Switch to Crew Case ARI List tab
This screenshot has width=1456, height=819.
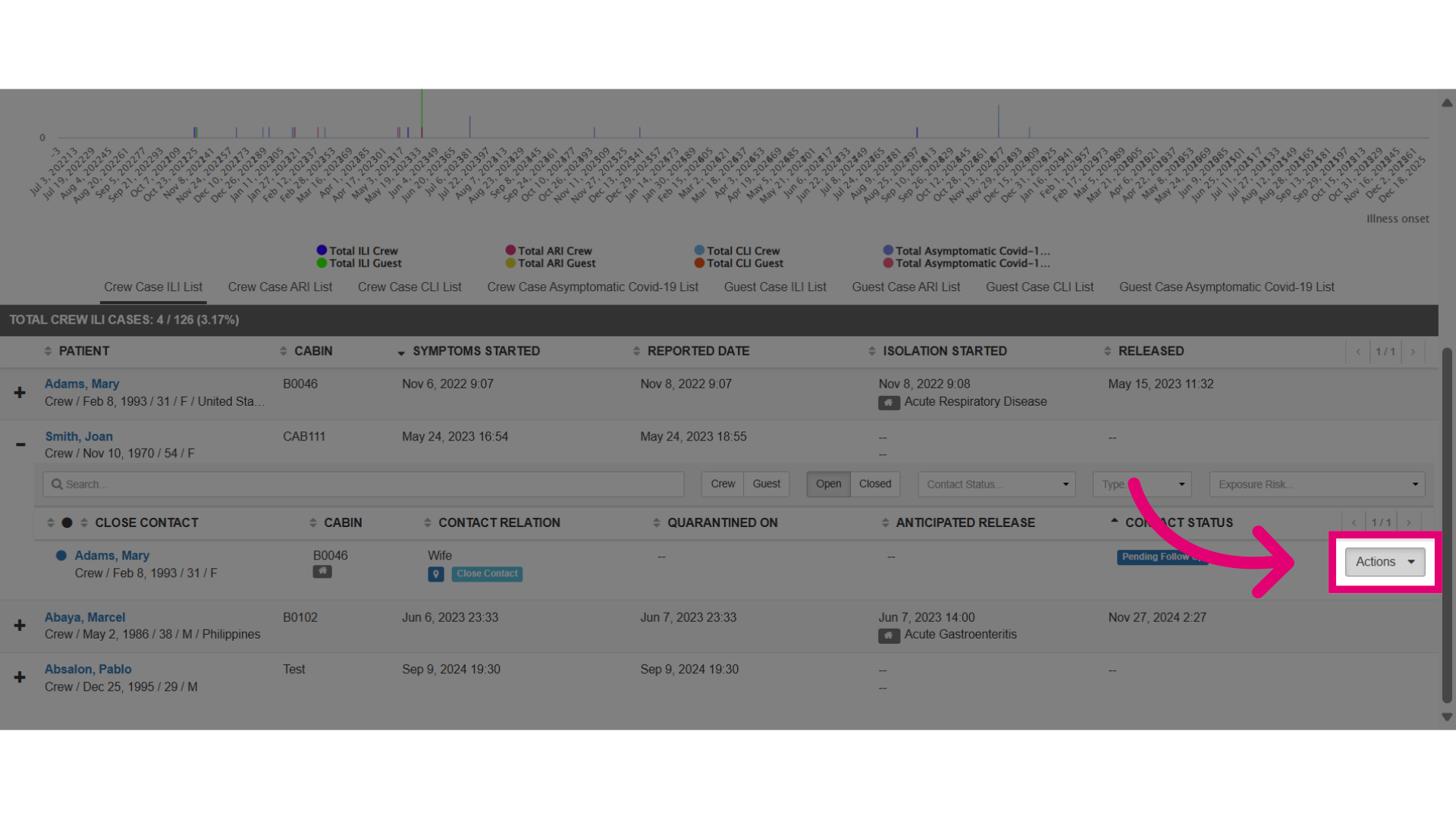coord(280,287)
